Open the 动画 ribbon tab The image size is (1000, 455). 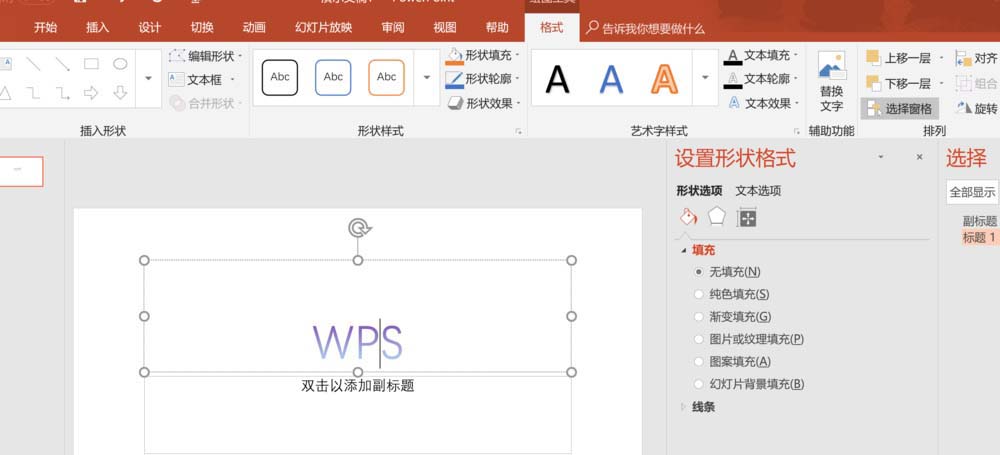(254, 27)
